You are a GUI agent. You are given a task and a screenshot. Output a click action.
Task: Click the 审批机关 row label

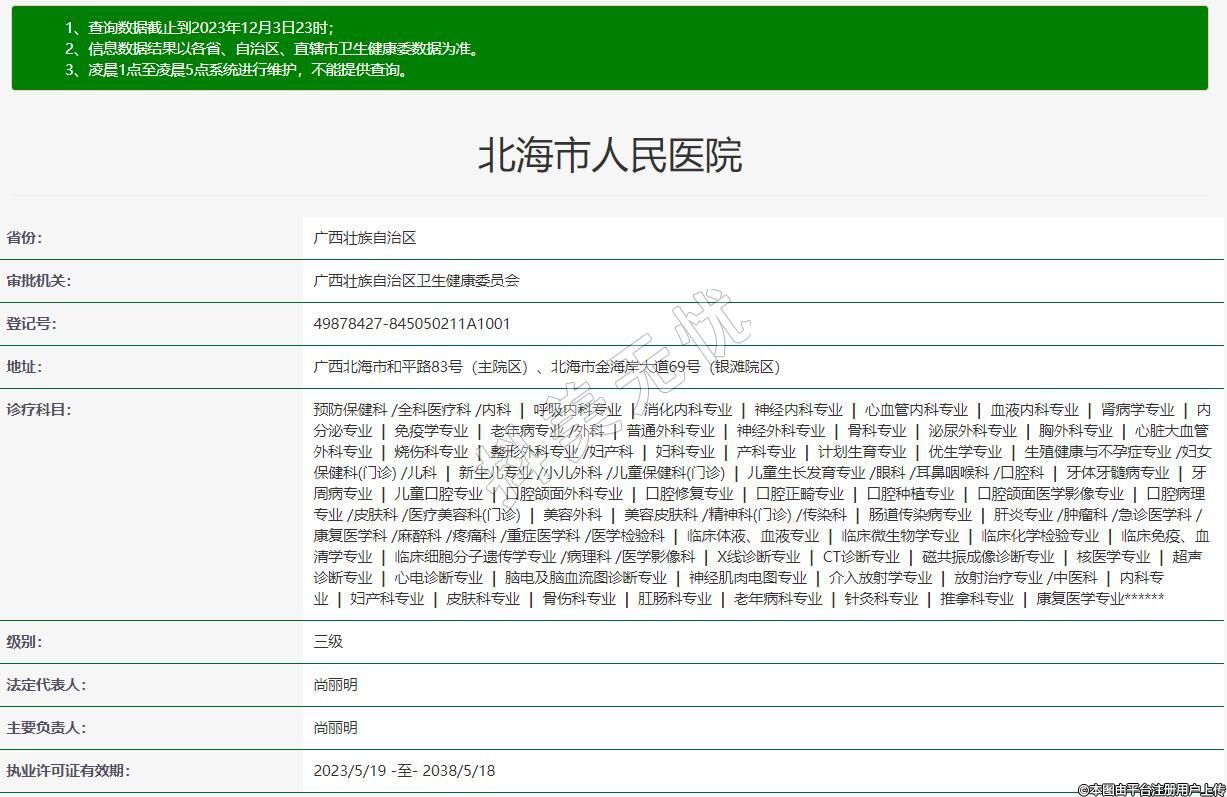click(x=39, y=281)
